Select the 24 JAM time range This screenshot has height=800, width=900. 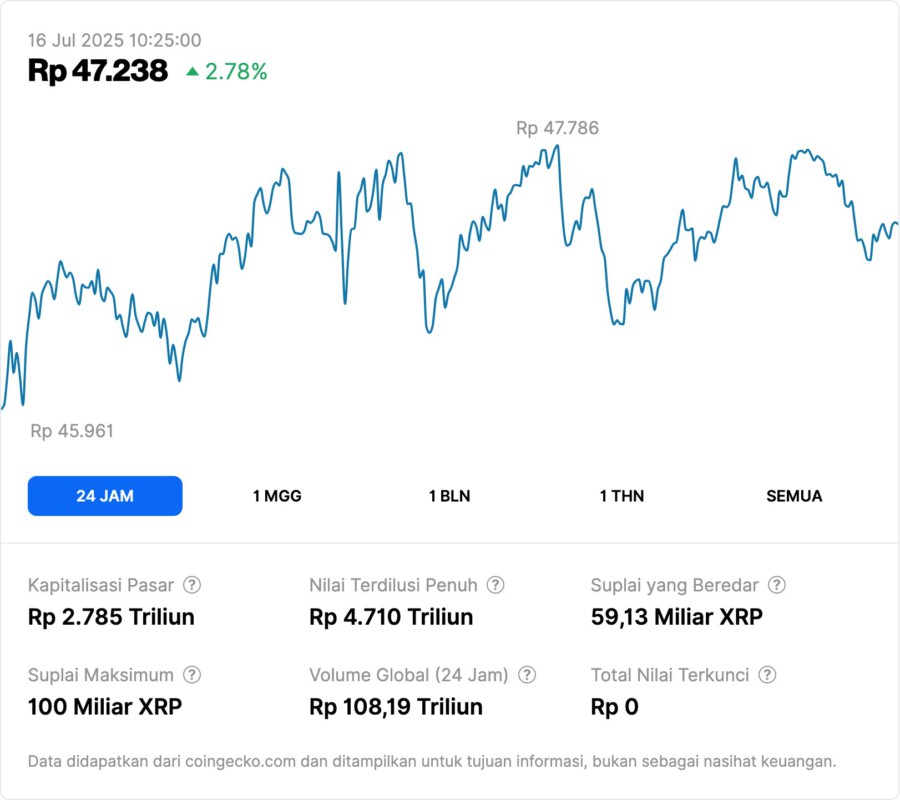[x=105, y=496]
